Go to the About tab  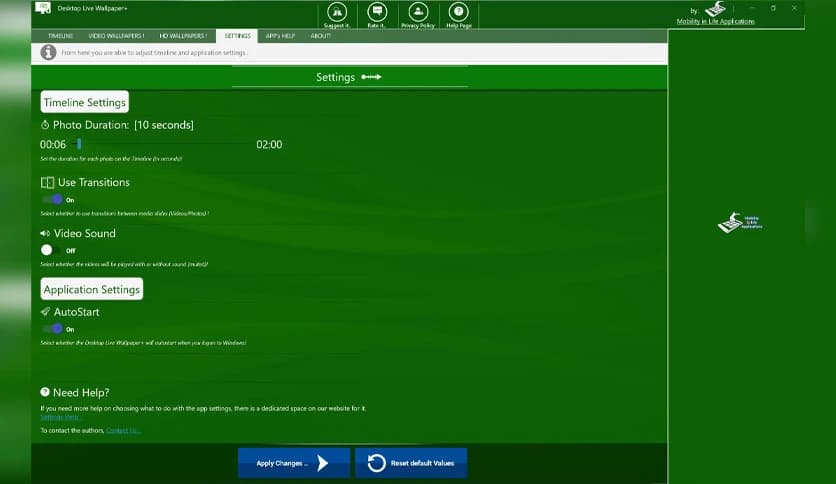[x=320, y=36]
